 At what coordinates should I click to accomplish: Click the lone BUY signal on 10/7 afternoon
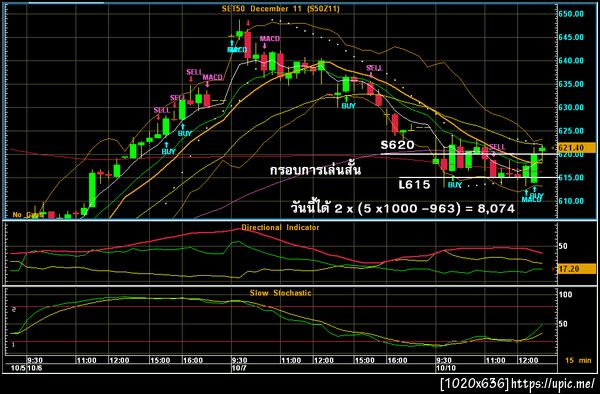pyautogui.click(x=348, y=106)
